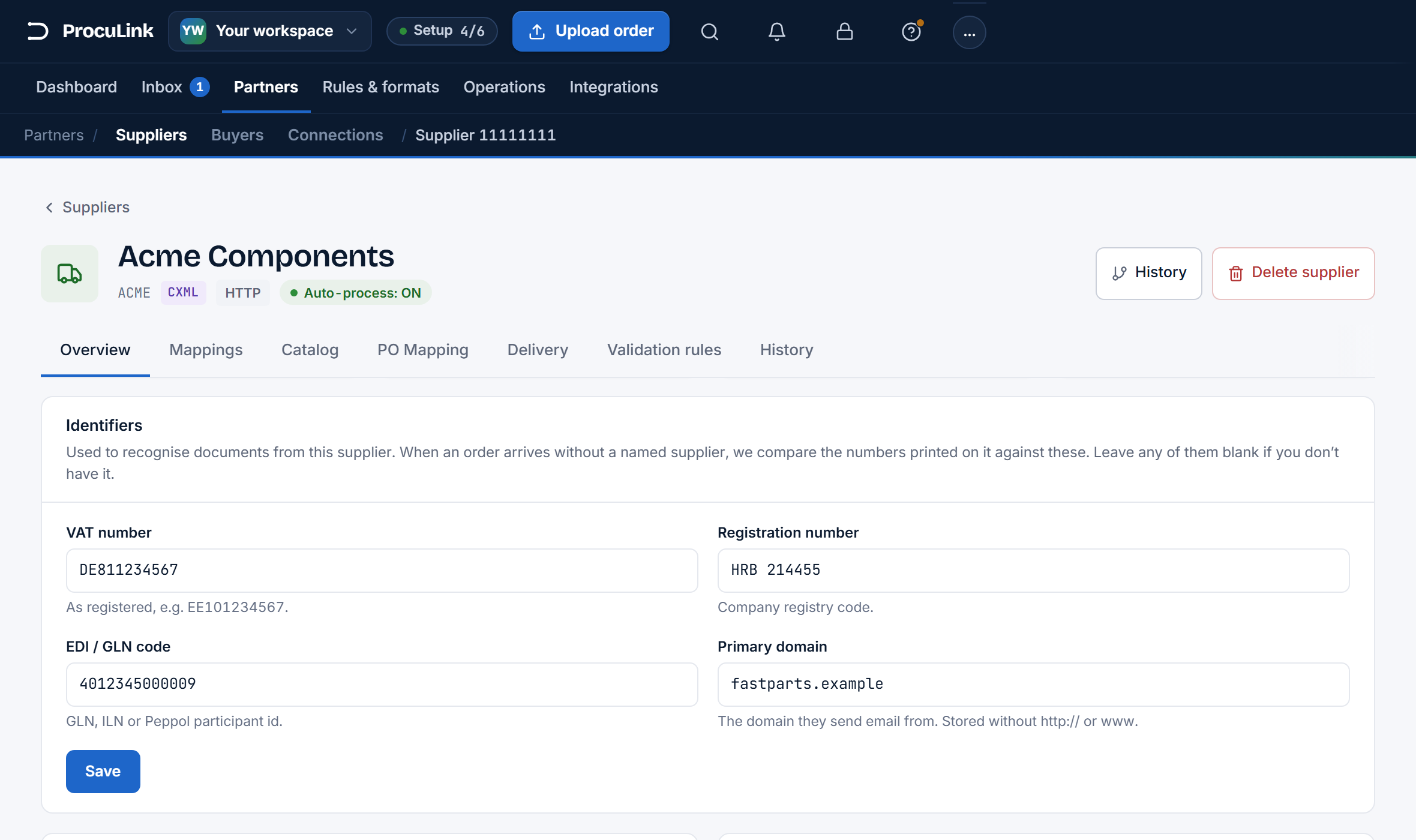1416x840 pixels.
Task: Click the Delete supplier button
Action: (x=1294, y=273)
